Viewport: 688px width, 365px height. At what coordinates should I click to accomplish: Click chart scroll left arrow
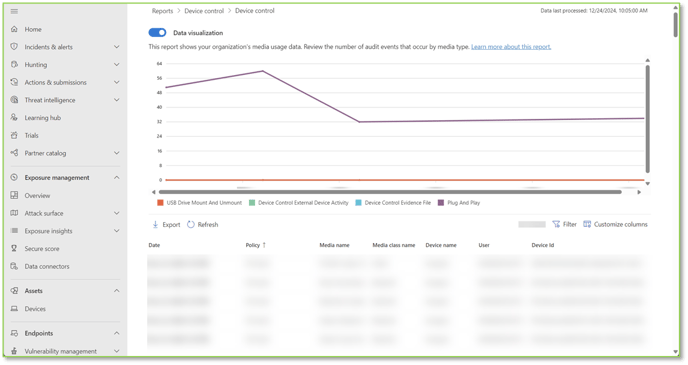click(153, 192)
